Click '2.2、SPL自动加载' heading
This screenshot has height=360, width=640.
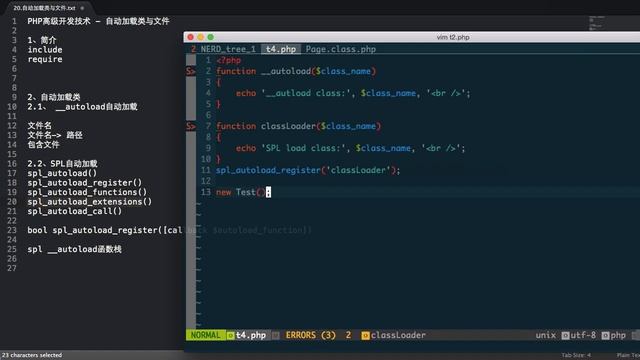click(62, 164)
